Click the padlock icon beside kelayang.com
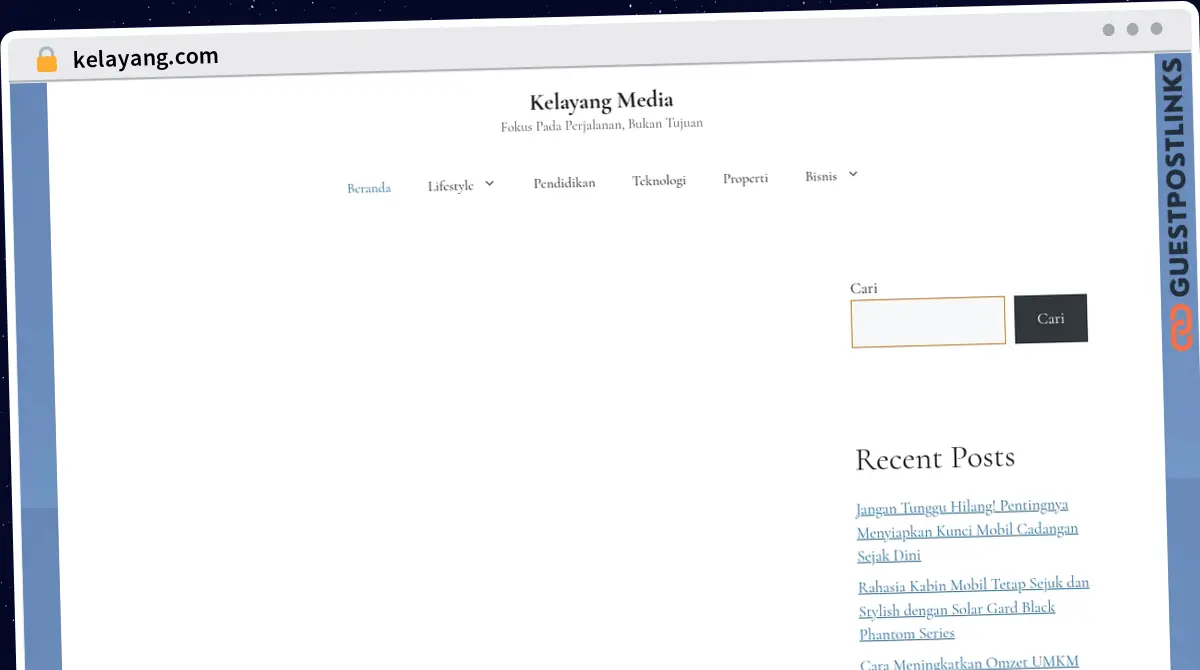Screen dimensions: 1200x670 (46, 60)
